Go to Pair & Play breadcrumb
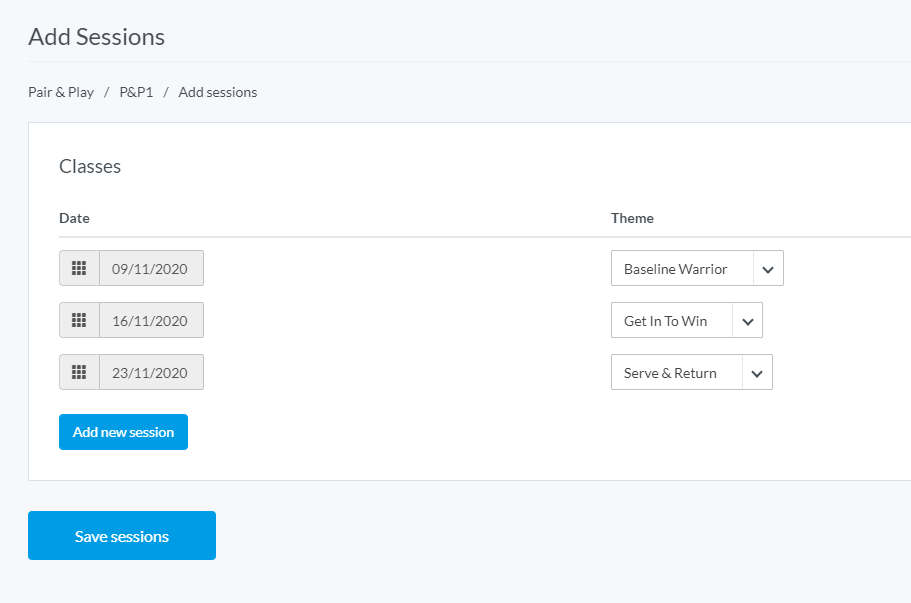 [x=61, y=92]
